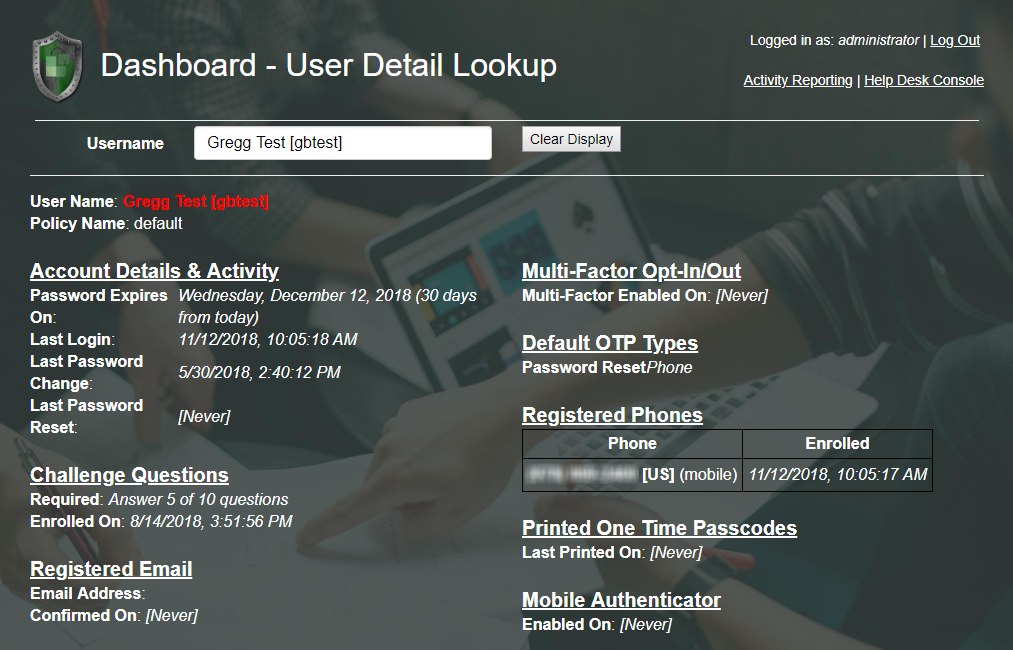Click the Registered Email heading

tap(111, 569)
